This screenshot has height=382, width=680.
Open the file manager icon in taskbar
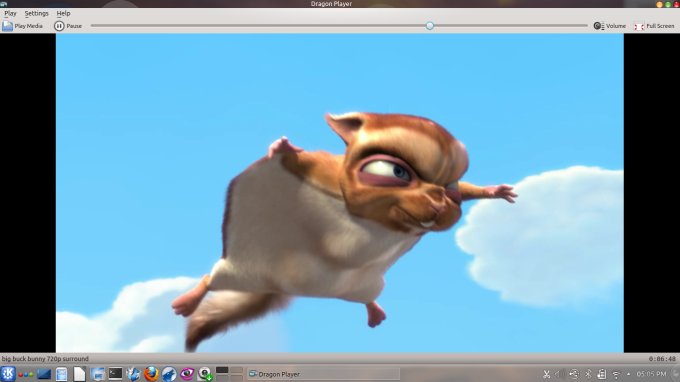click(98, 374)
